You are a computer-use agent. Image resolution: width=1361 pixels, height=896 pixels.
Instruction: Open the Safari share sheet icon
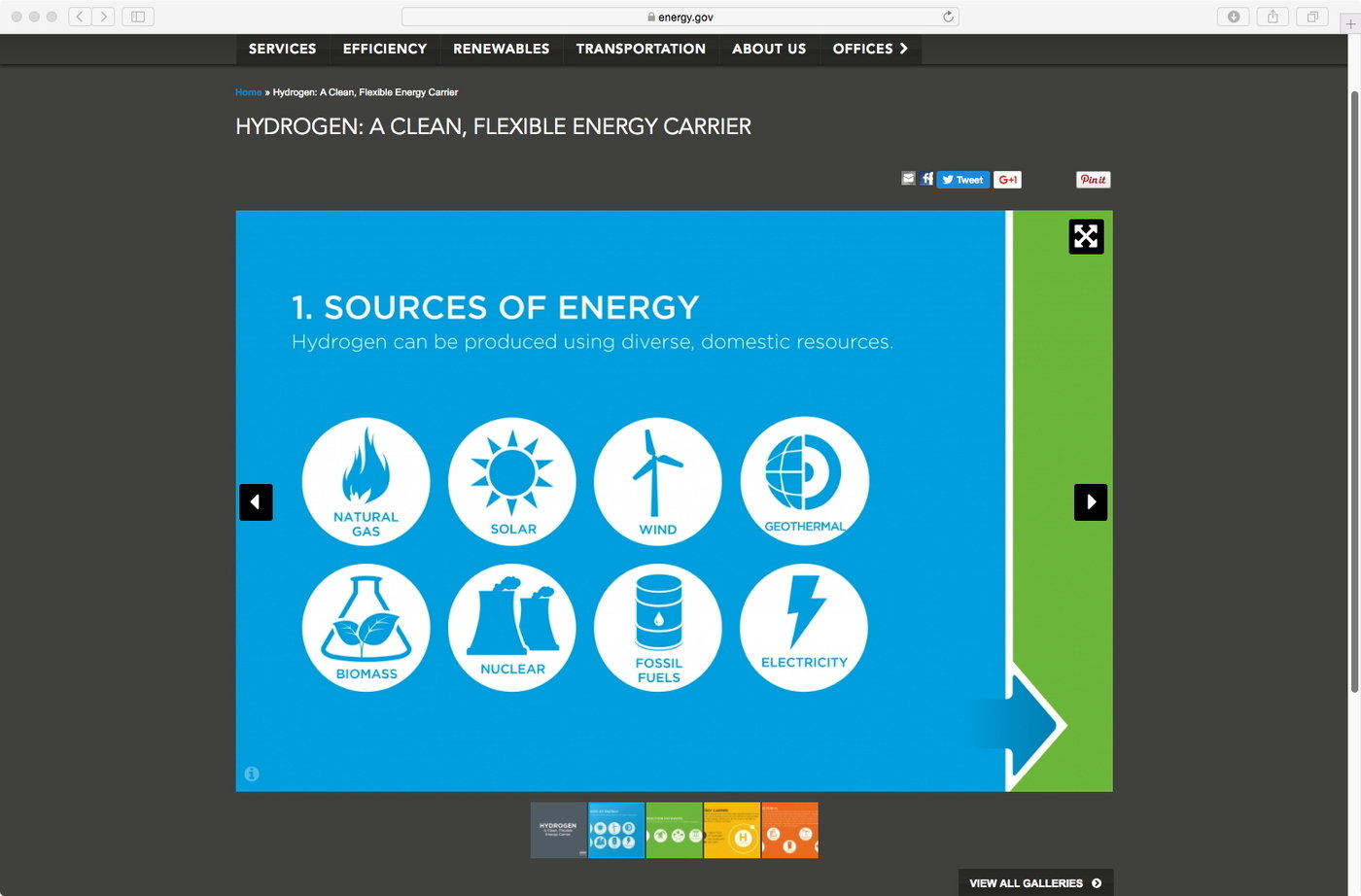pyautogui.click(x=1273, y=16)
